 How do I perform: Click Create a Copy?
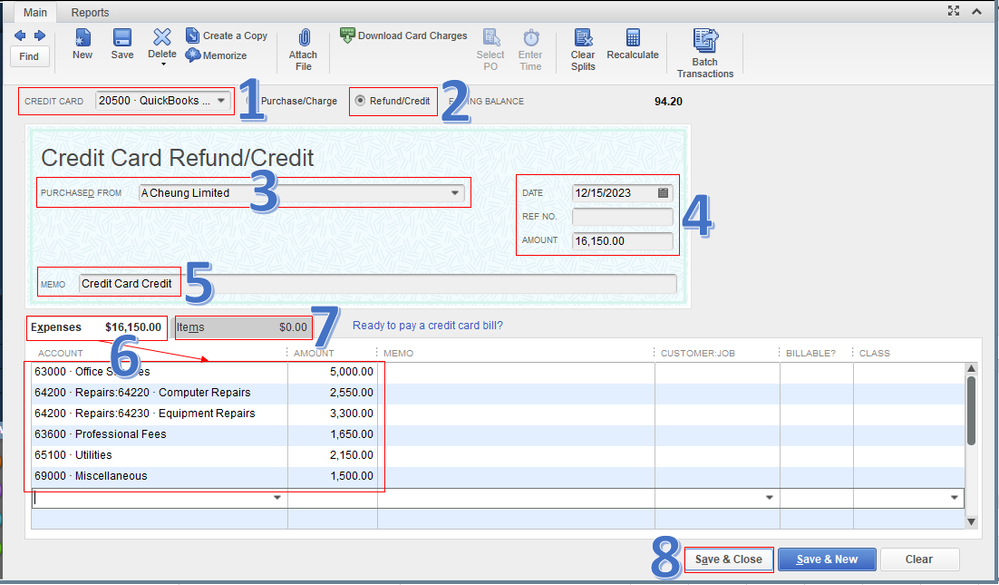pos(226,36)
